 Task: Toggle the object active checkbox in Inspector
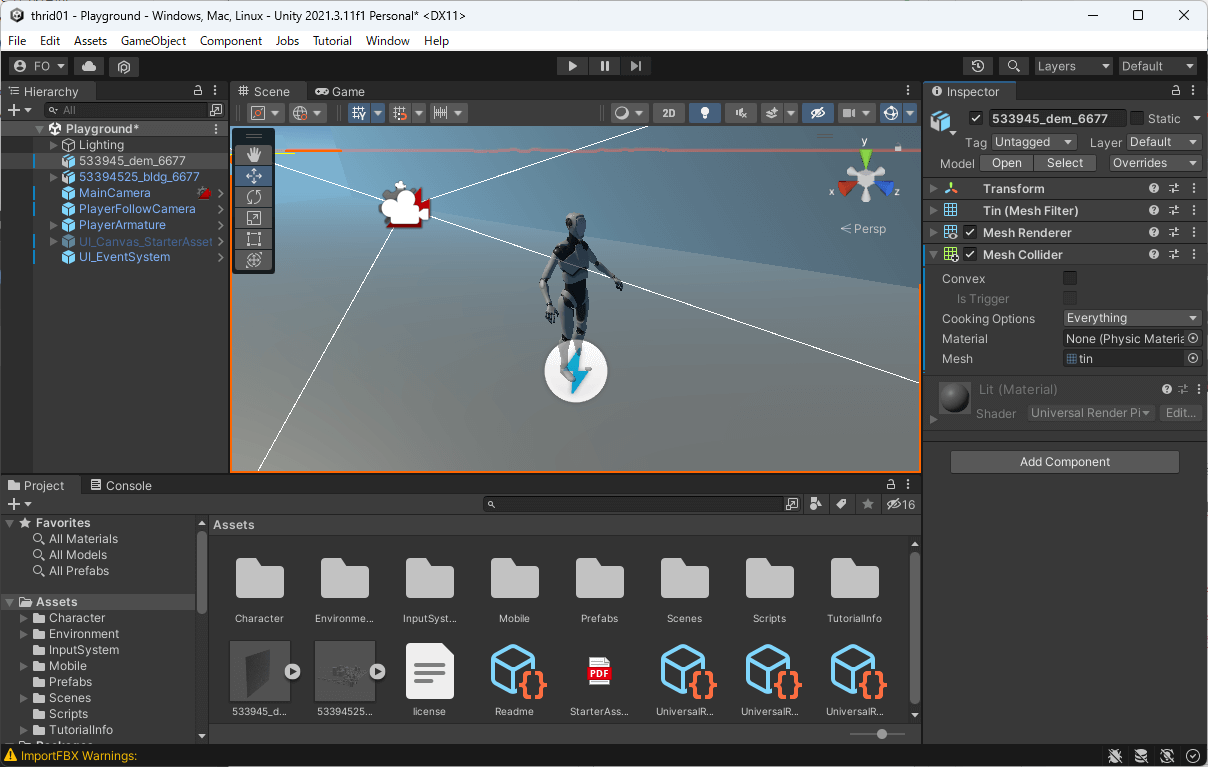[976, 118]
